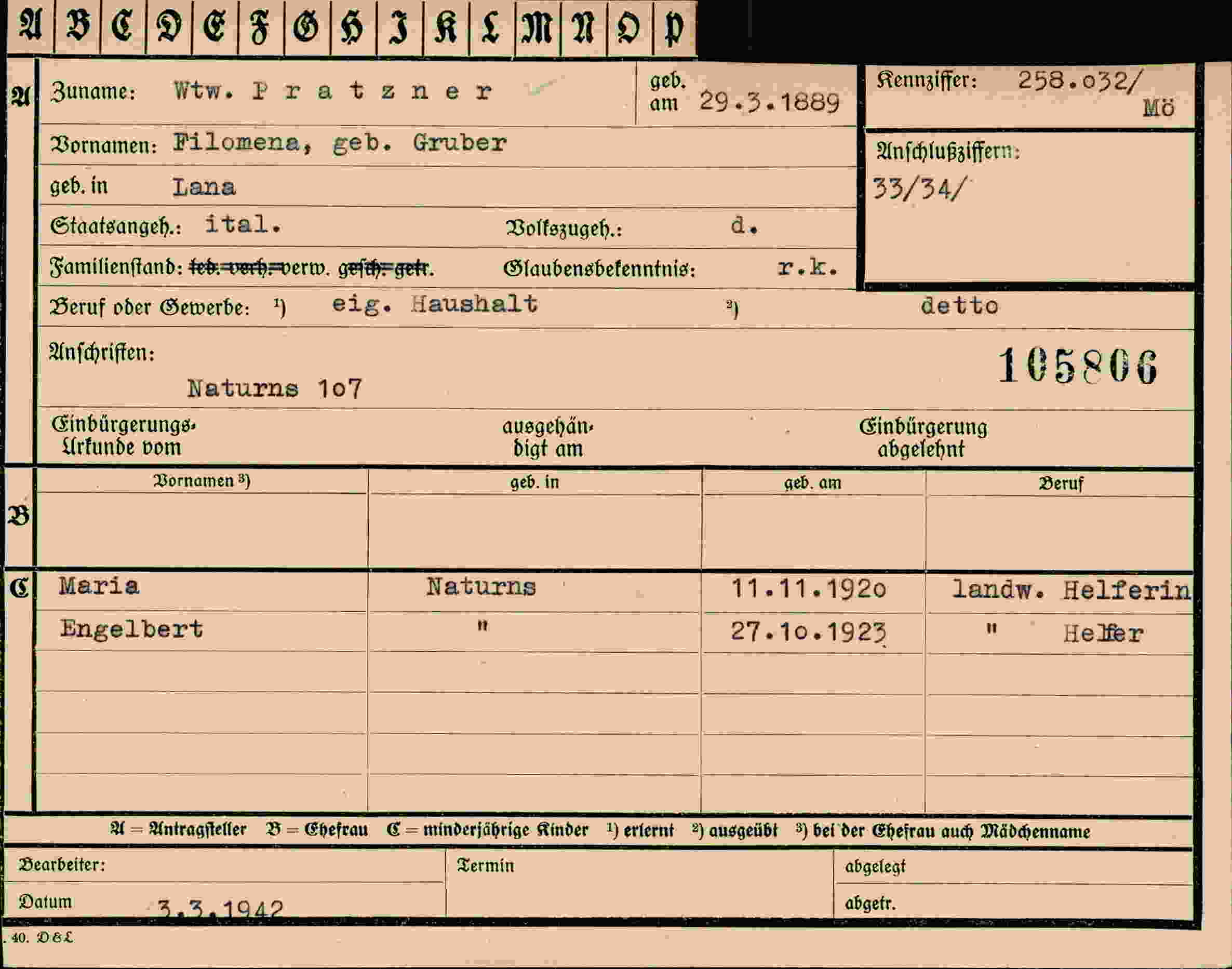This screenshot has height=969, width=1232.
Task: Click Maria's birthplace 'Naturns'
Action: [x=481, y=587]
